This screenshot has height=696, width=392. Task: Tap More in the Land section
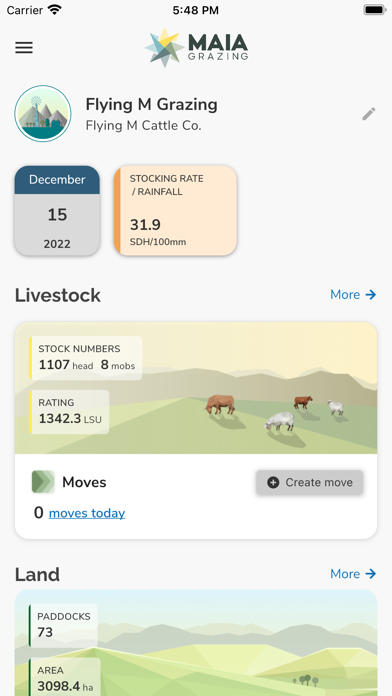(345, 574)
